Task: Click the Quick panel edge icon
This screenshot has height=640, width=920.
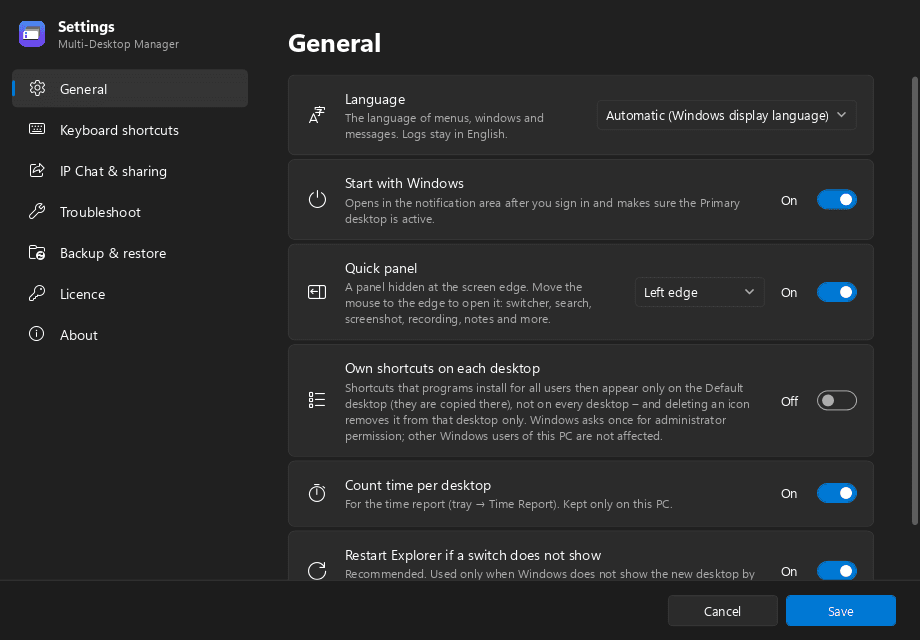Action: pos(317,292)
